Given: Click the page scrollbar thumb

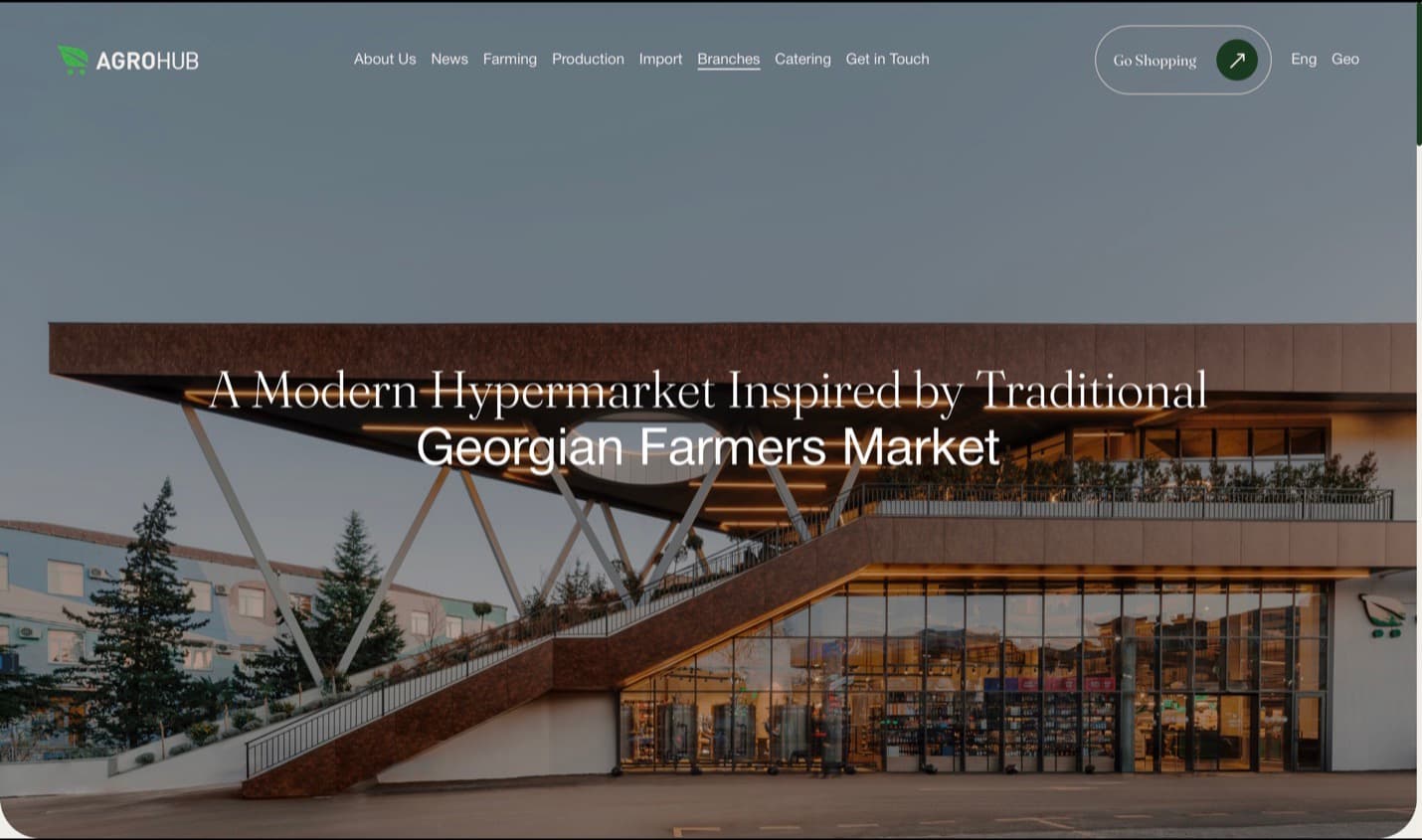Looking at the screenshot, I should [x=1418, y=75].
